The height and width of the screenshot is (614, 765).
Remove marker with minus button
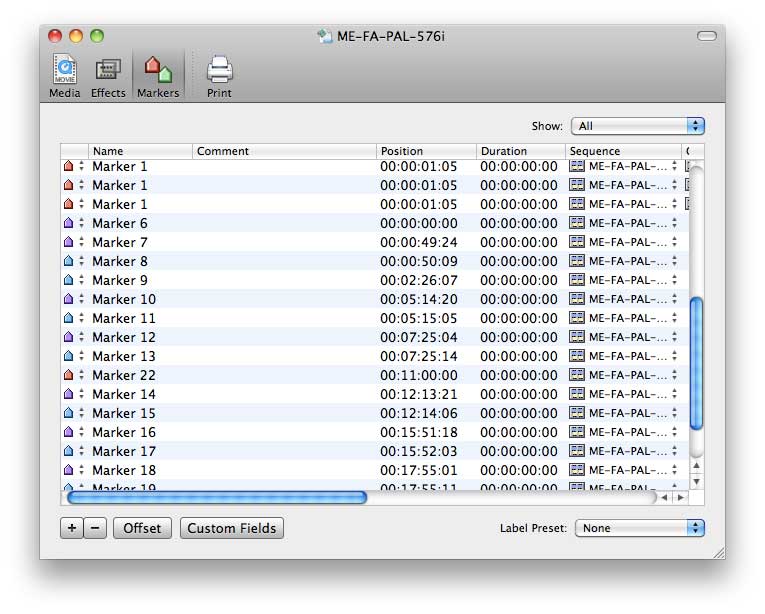click(95, 528)
